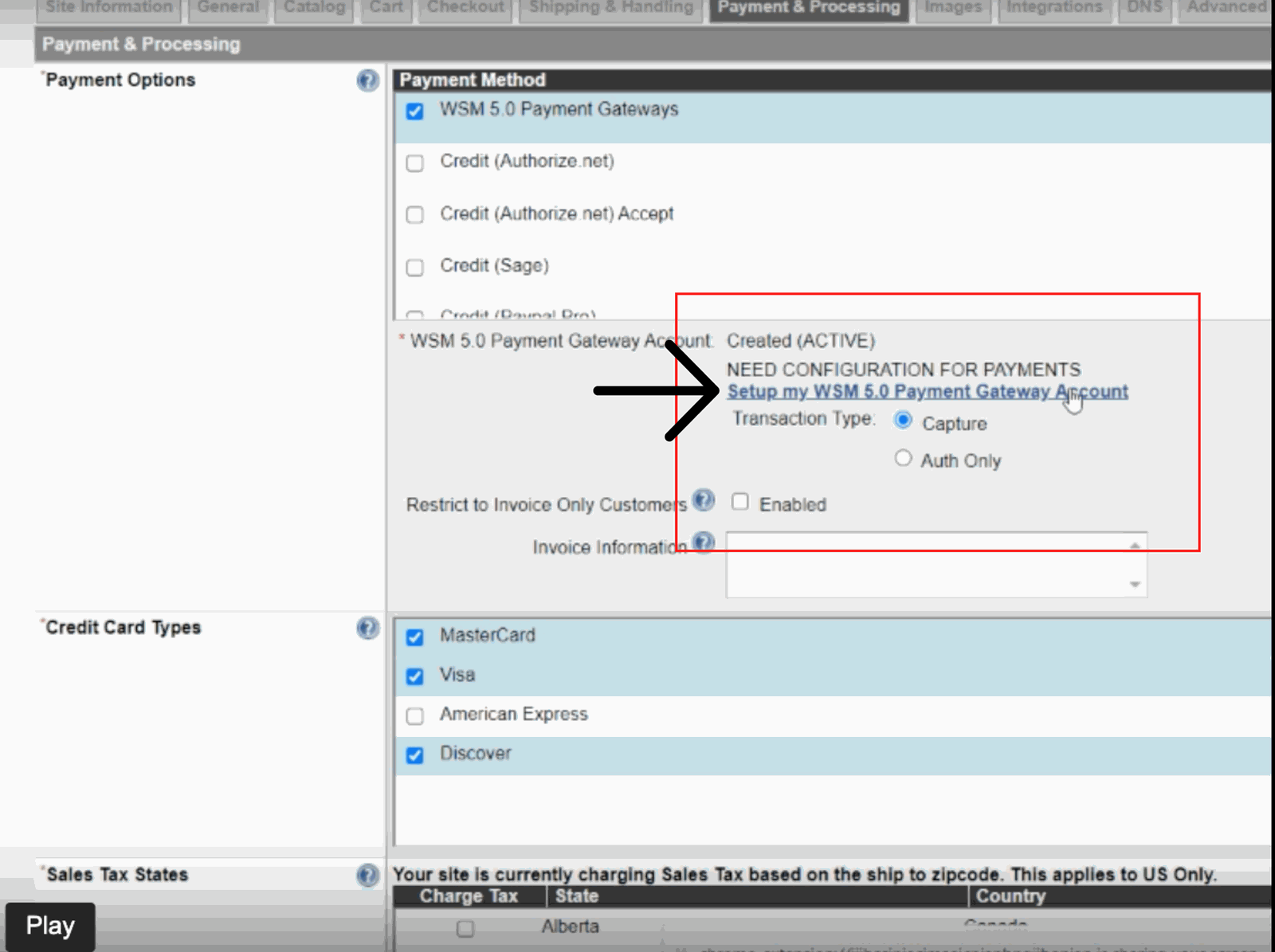The image size is (1275, 952).
Task: Open help icon for Credit Card Types
Action: [367, 629]
